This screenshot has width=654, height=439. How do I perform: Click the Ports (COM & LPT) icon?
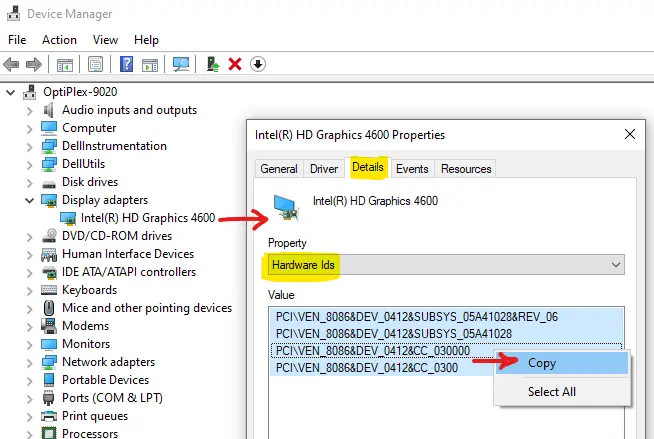coord(49,398)
